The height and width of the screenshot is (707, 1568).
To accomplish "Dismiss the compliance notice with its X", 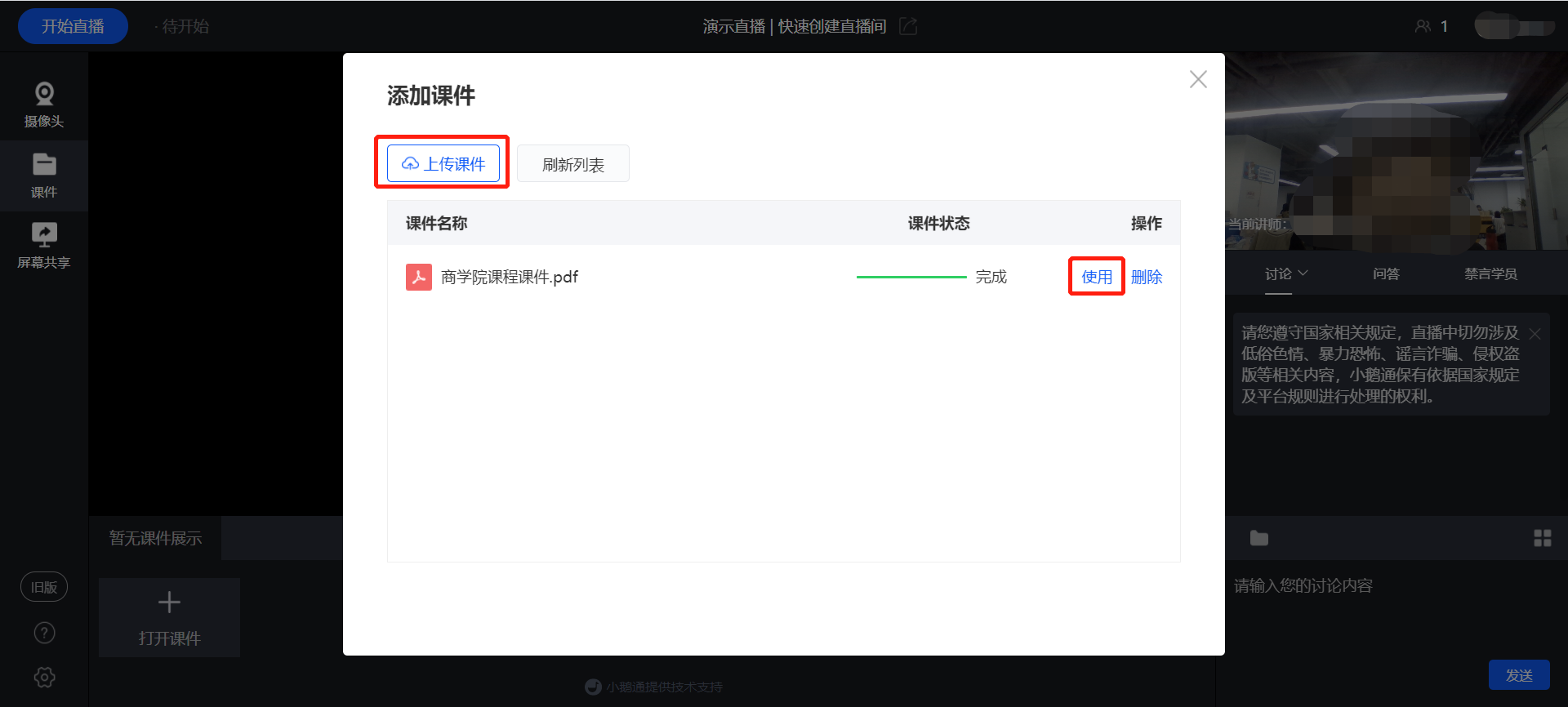I will [x=1535, y=334].
